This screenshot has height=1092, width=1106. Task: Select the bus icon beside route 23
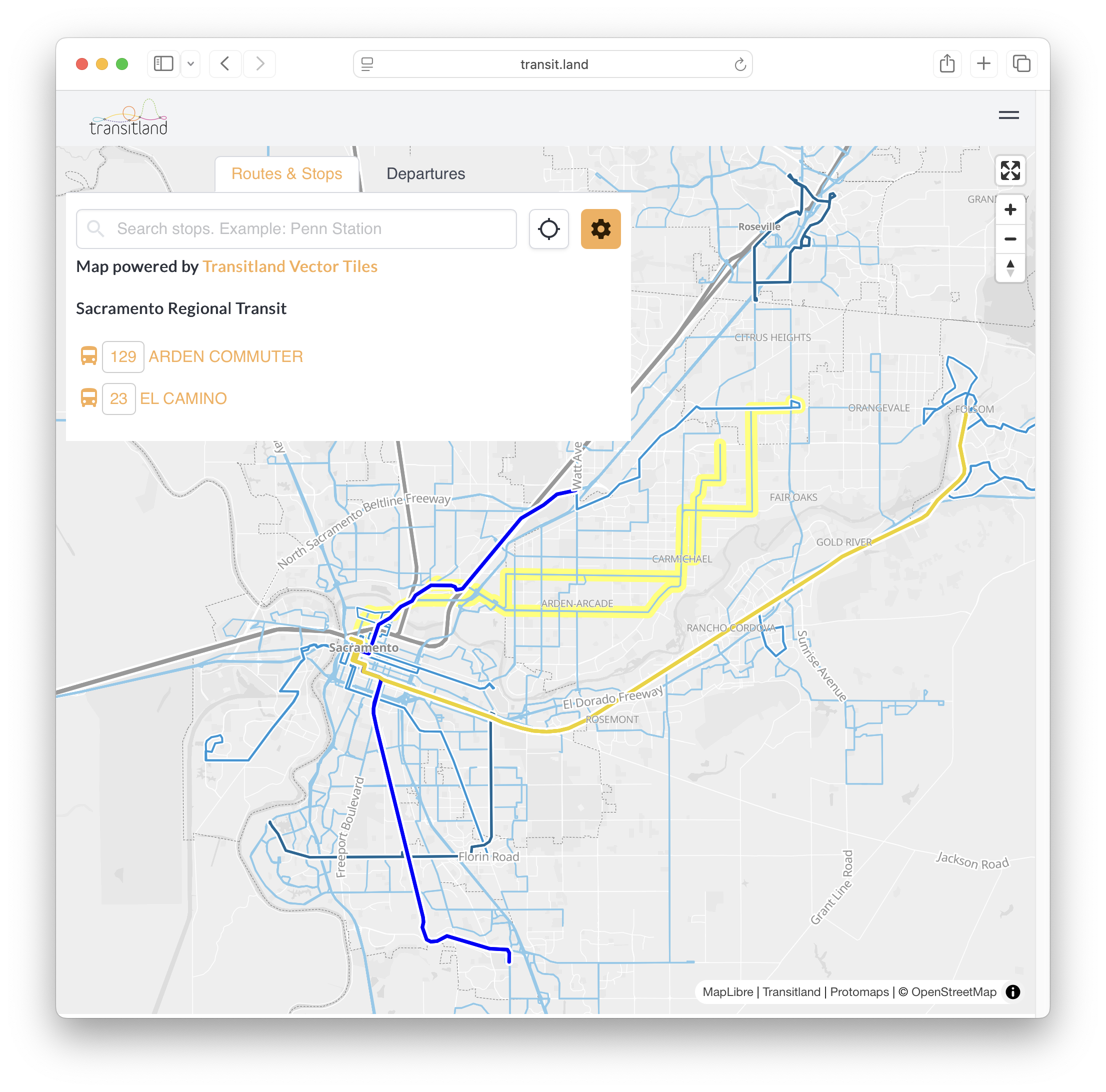[89, 398]
